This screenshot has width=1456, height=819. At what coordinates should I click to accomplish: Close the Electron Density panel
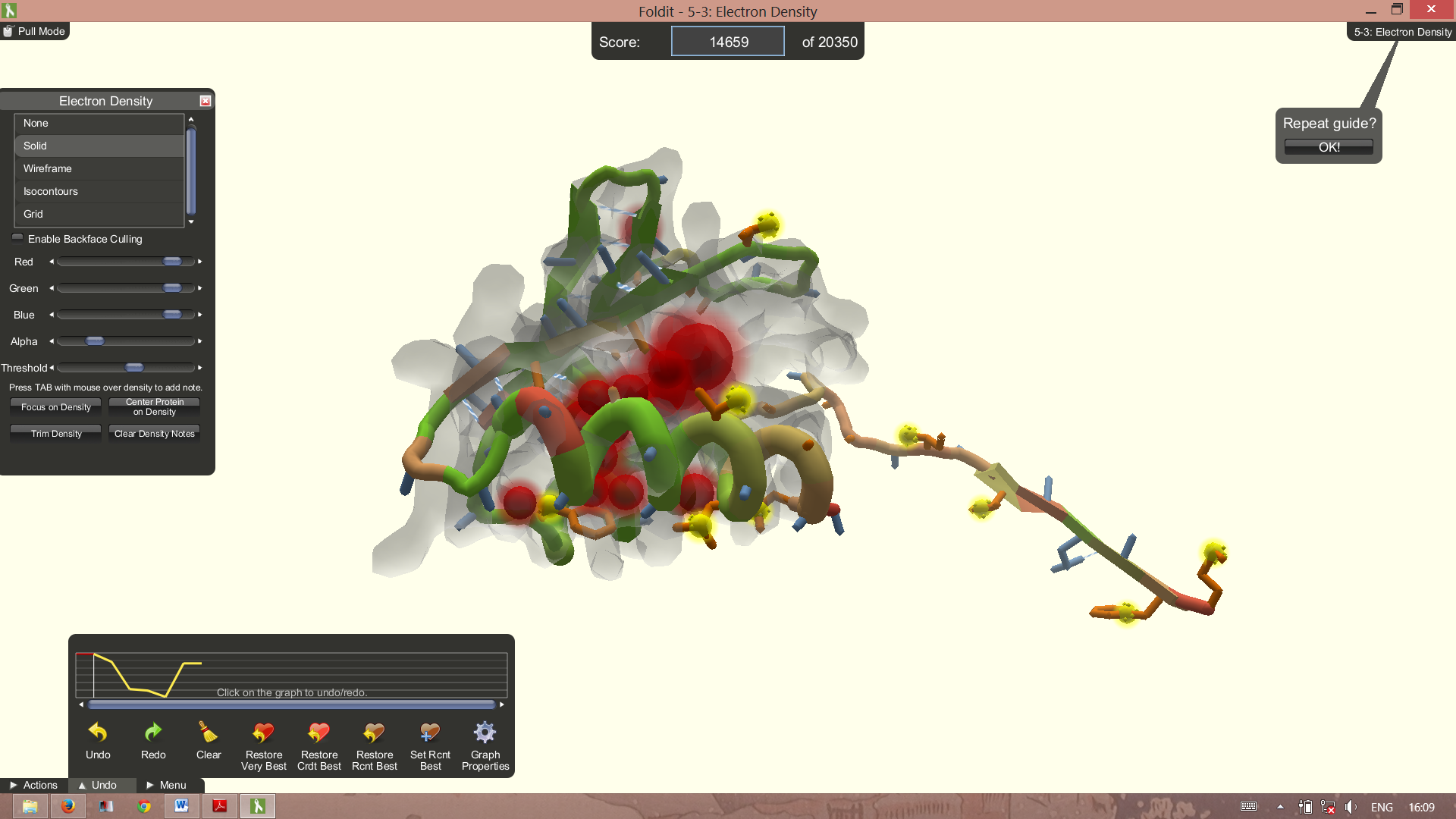click(206, 101)
